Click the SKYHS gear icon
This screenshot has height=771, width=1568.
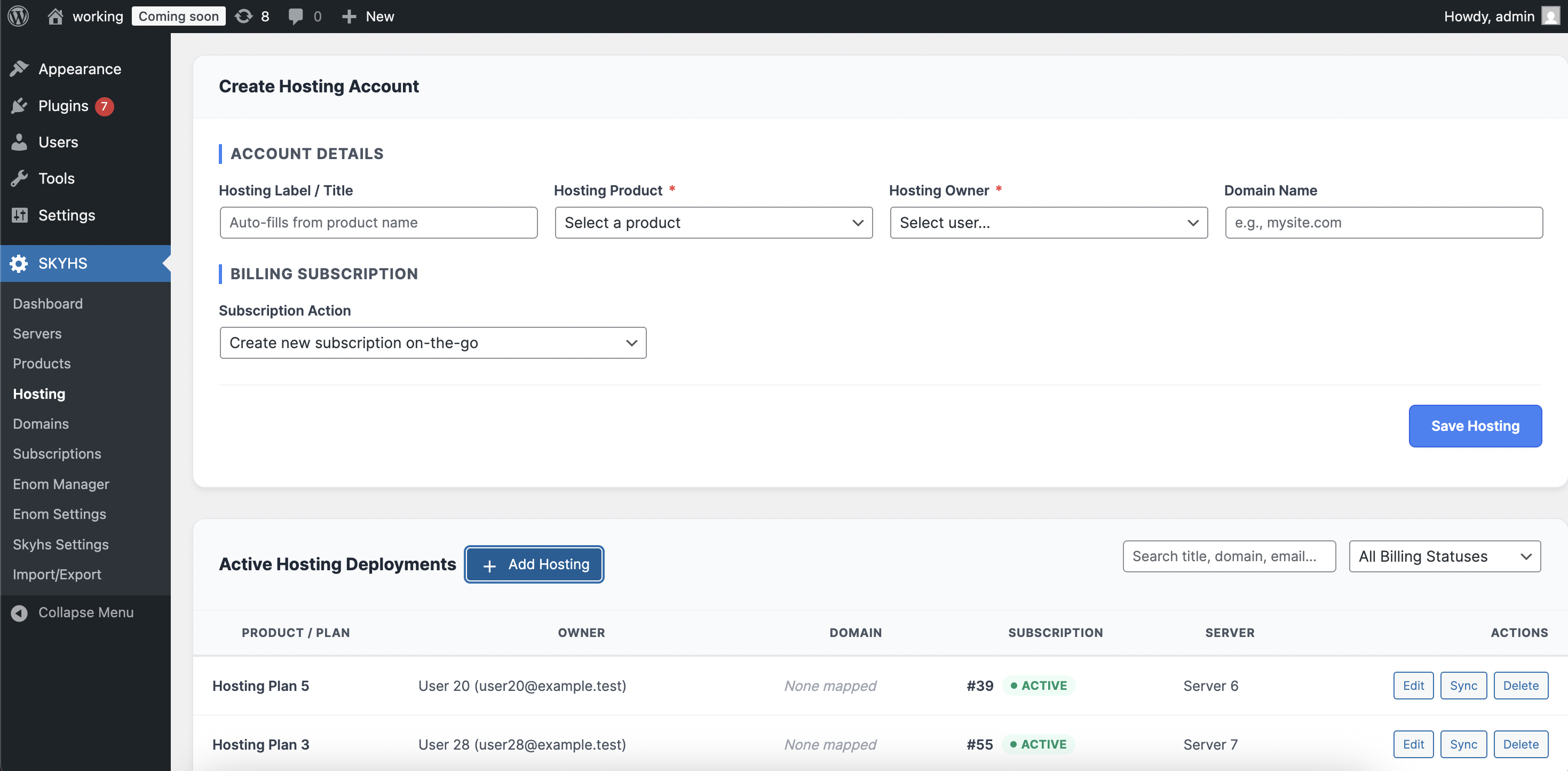pyautogui.click(x=19, y=263)
